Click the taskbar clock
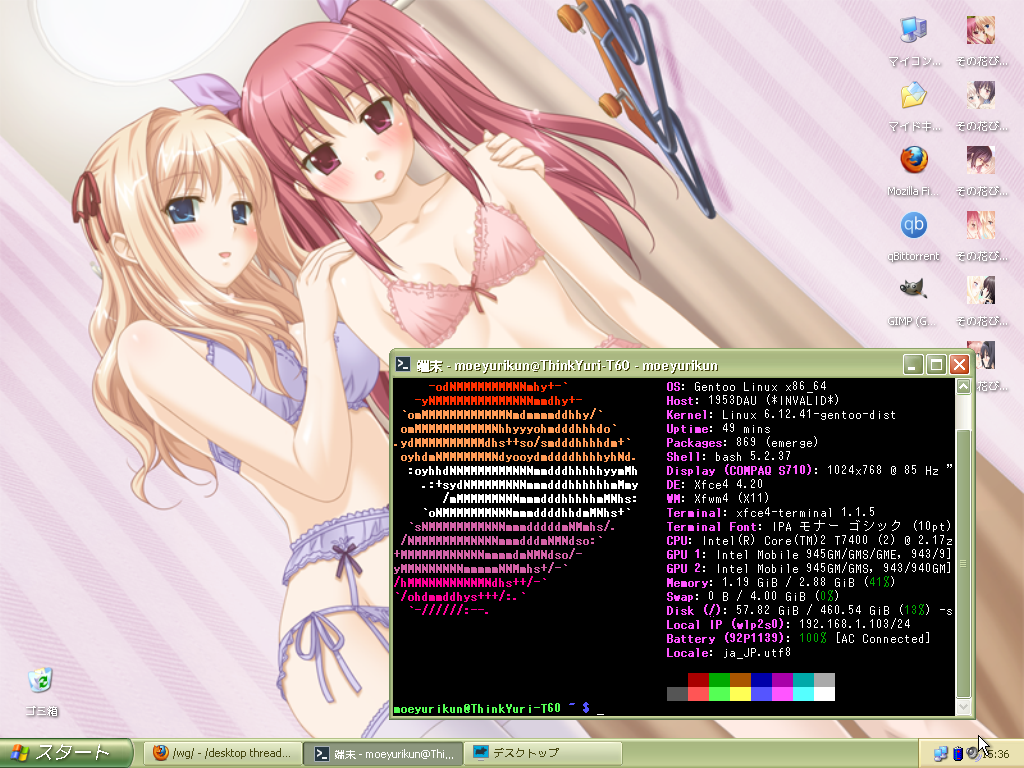Screen dimensions: 1024x768 (997, 754)
